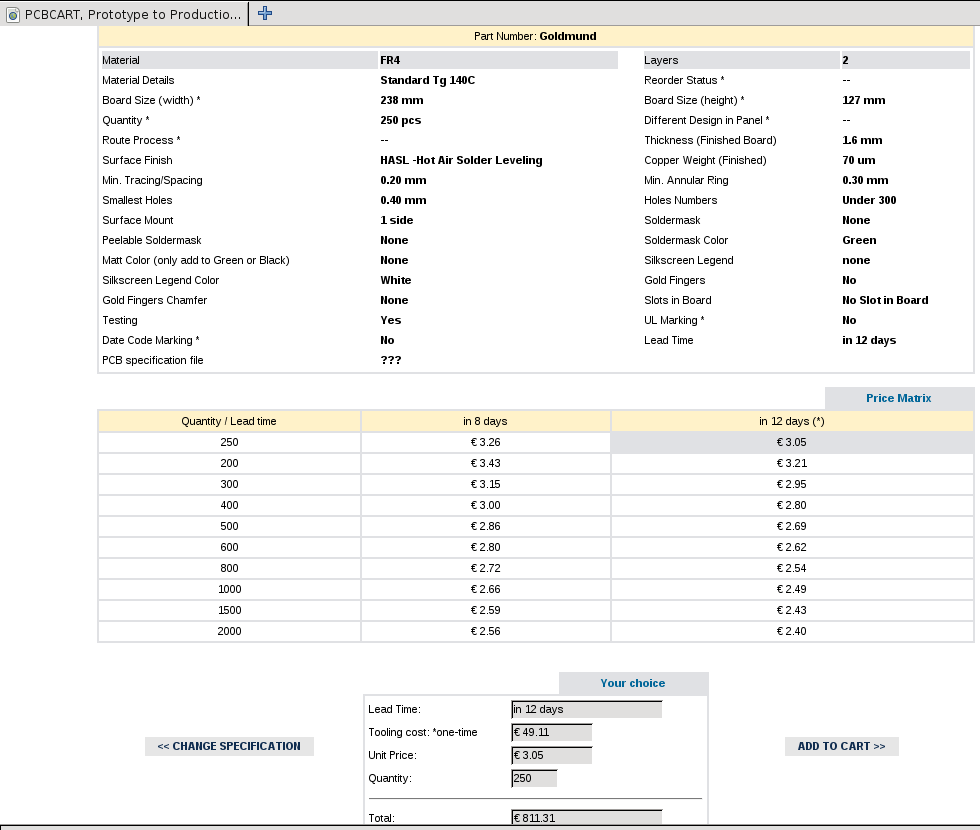Select price € 2.40 for 2000 in 12 days
The height and width of the screenshot is (830, 980).
click(x=792, y=631)
